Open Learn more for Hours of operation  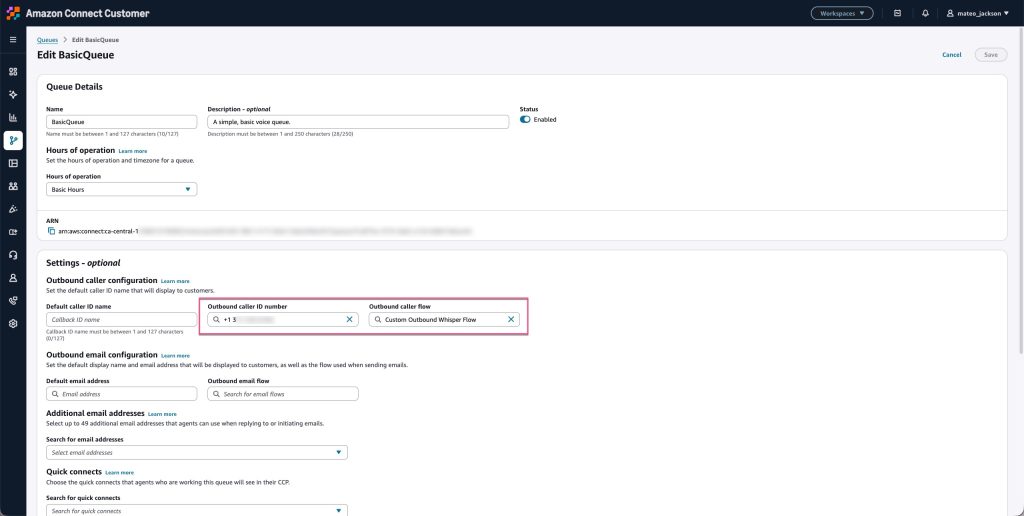[133, 151]
